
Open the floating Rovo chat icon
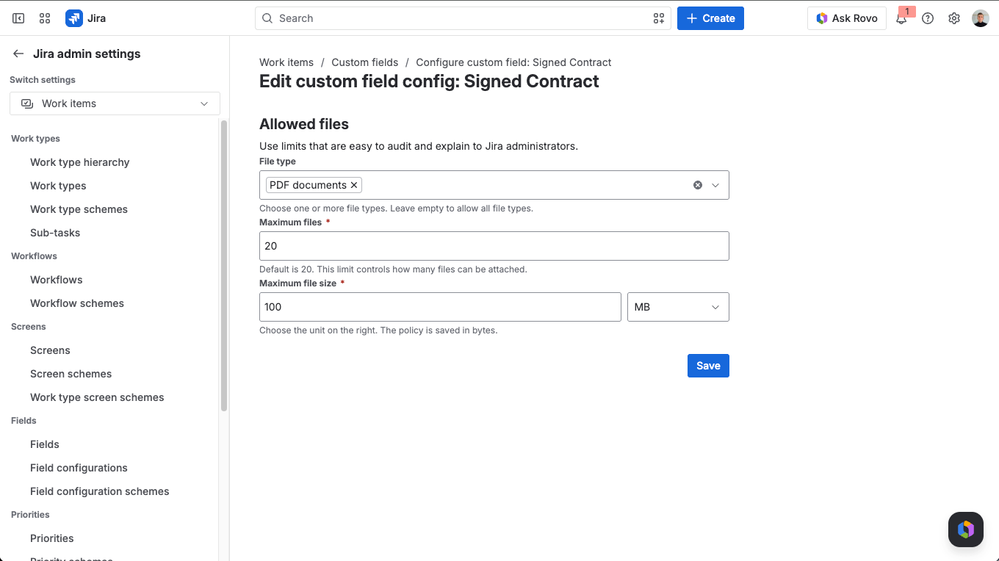click(x=966, y=529)
